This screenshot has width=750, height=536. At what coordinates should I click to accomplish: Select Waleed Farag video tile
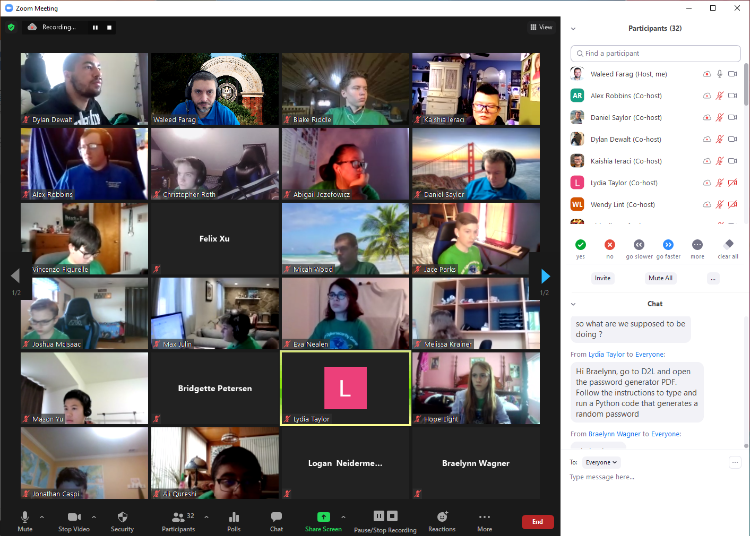(215, 89)
